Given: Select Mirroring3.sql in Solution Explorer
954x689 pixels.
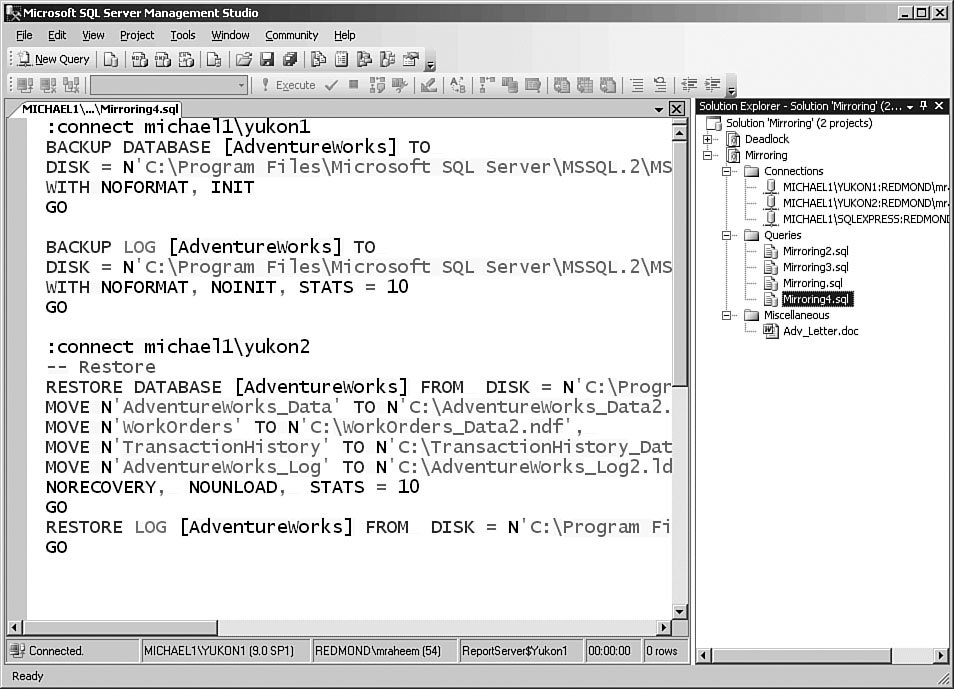Looking at the screenshot, I should pos(815,267).
